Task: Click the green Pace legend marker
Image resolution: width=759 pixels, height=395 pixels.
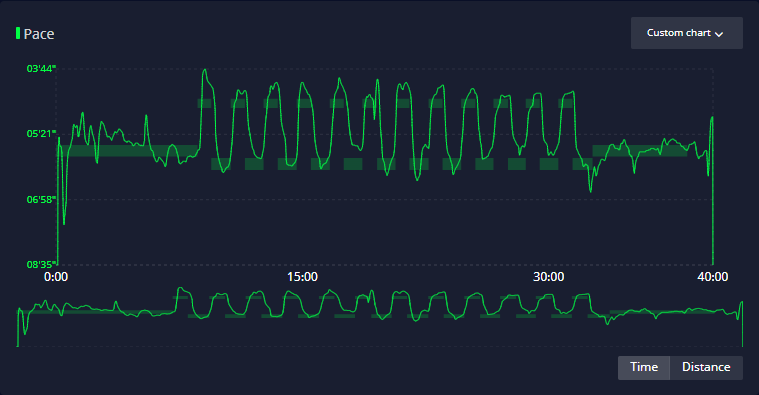Action: point(18,33)
